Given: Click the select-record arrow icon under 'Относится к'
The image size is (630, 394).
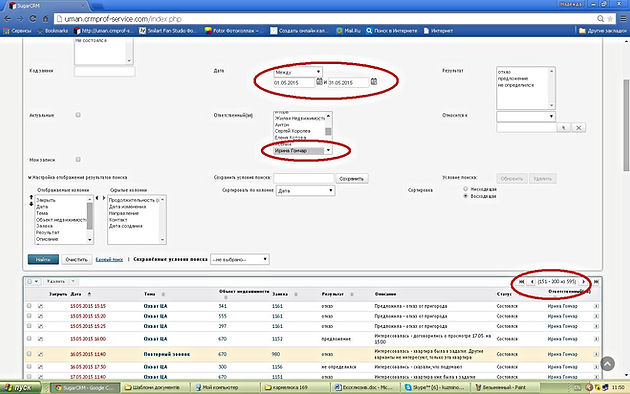Looking at the screenshot, I should 564,128.
